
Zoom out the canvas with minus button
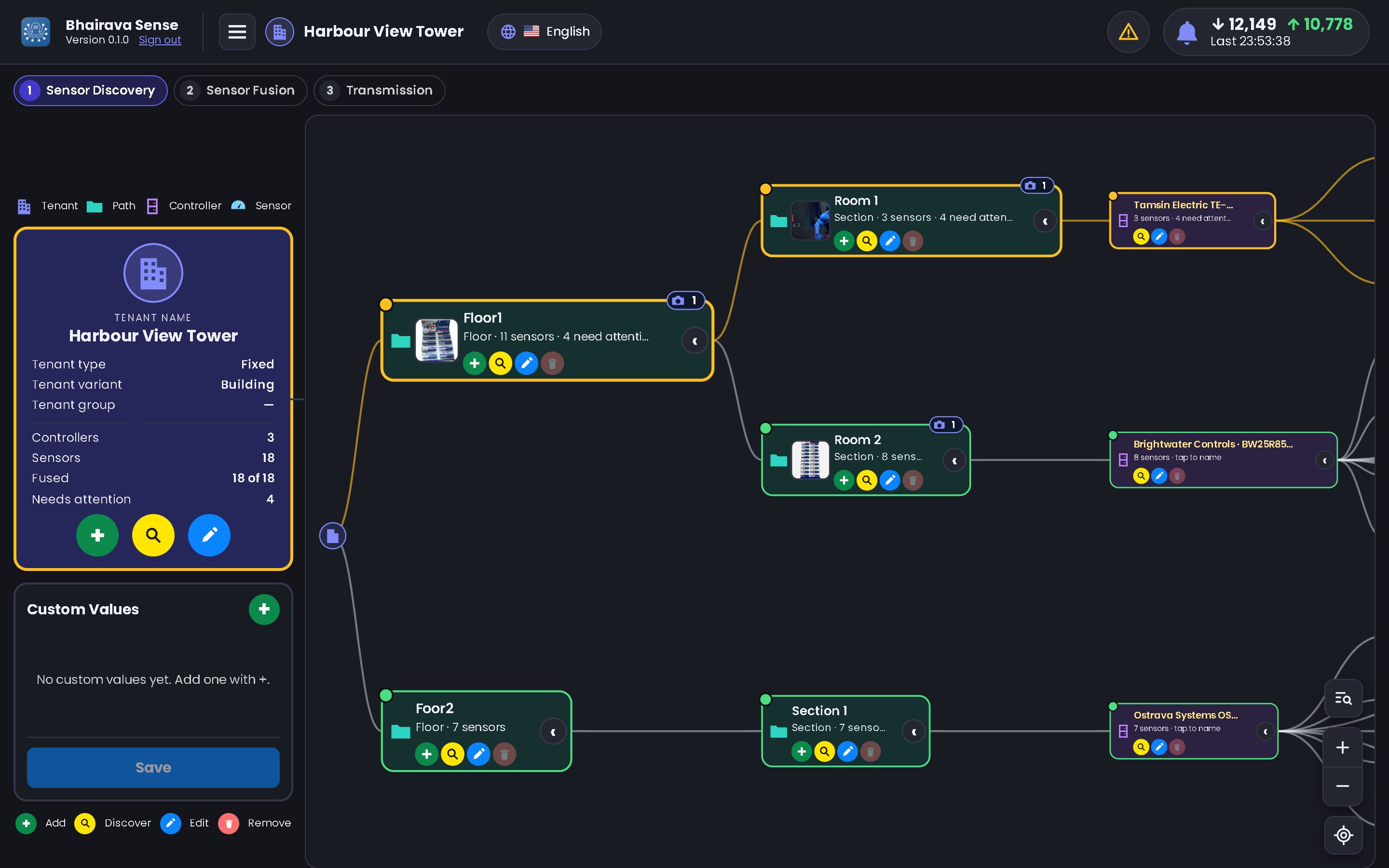point(1343,786)
